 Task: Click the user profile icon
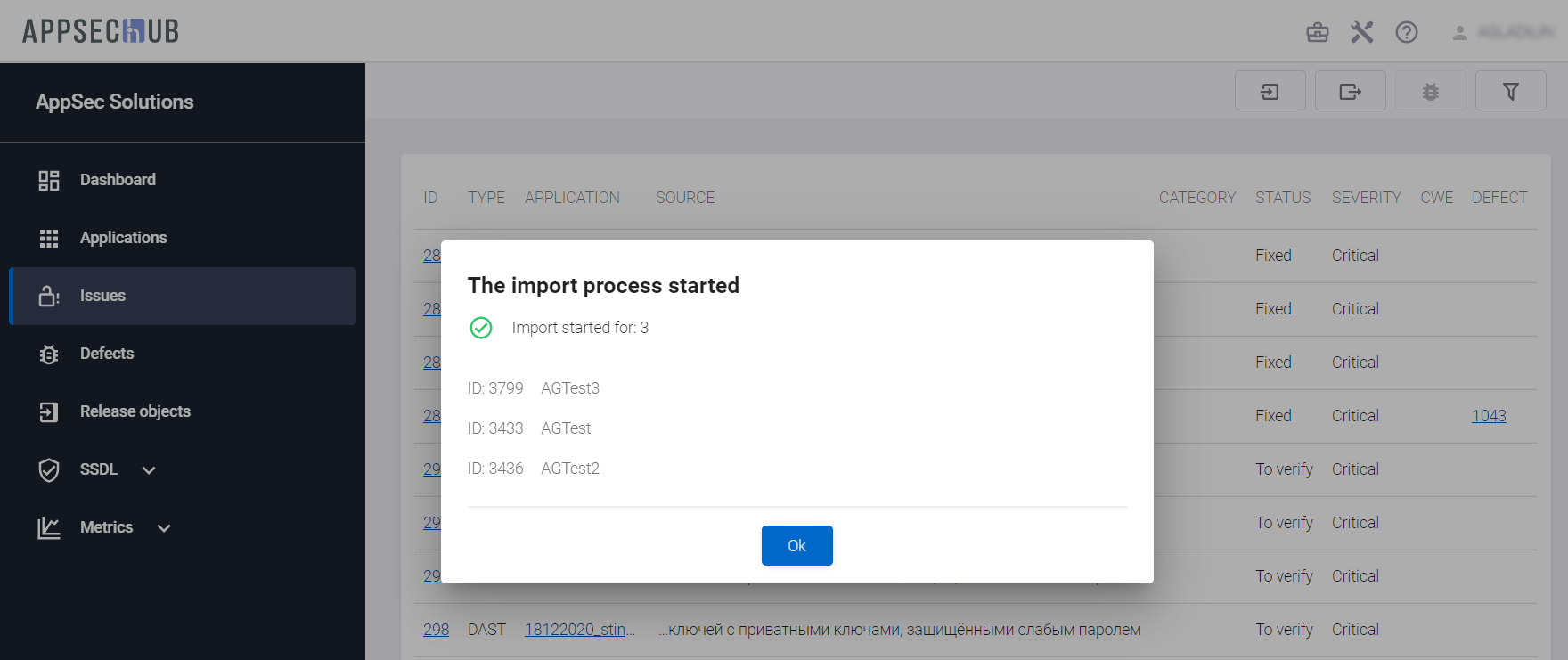pyautogui.click(x=1459, y=33)
